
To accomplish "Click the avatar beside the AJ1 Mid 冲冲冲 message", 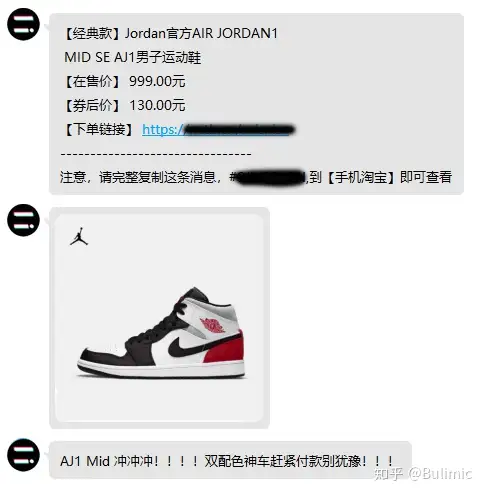I will [x=23, y=455].
